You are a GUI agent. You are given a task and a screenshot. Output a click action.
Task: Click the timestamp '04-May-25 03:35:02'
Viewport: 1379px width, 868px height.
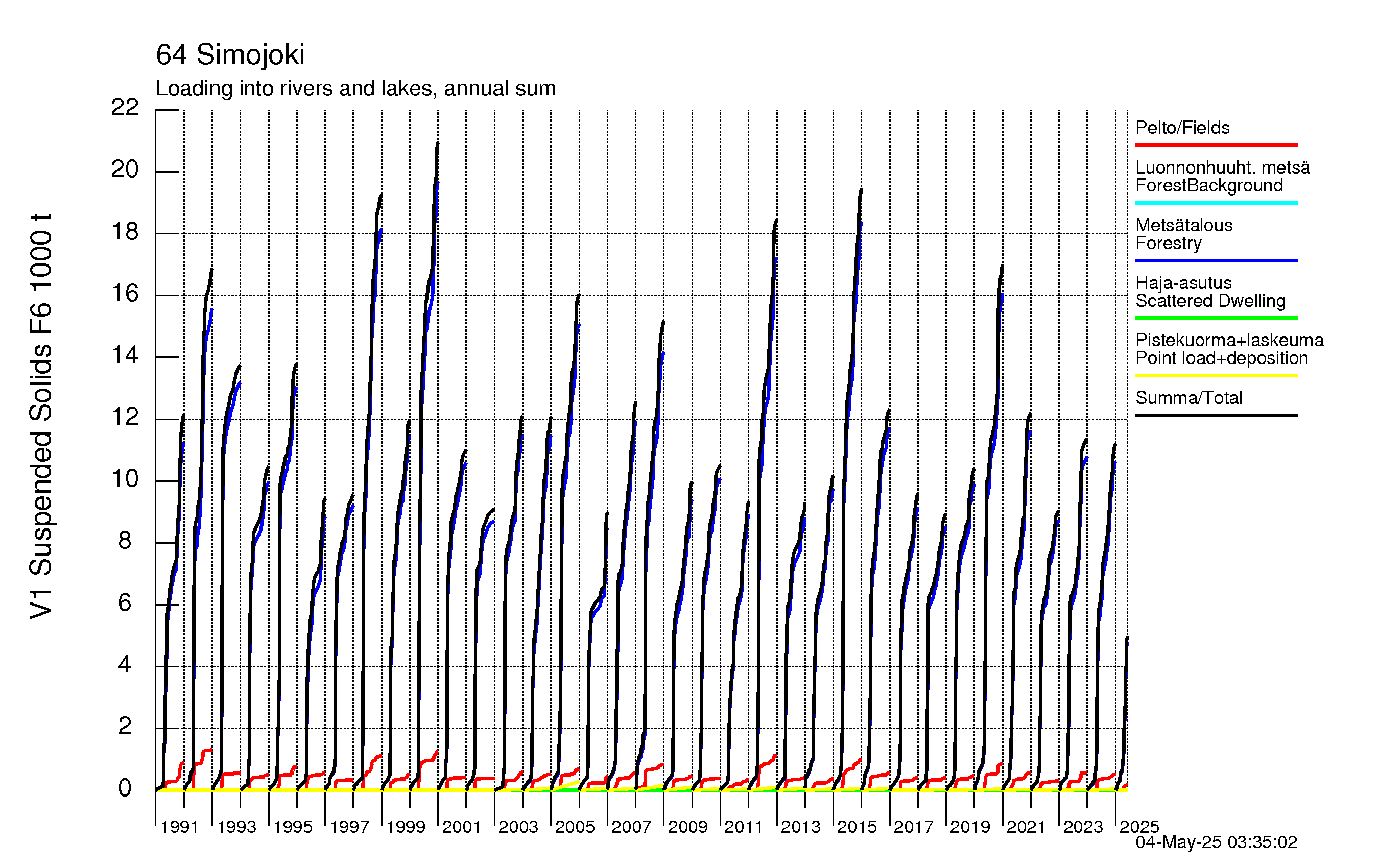1217,842
